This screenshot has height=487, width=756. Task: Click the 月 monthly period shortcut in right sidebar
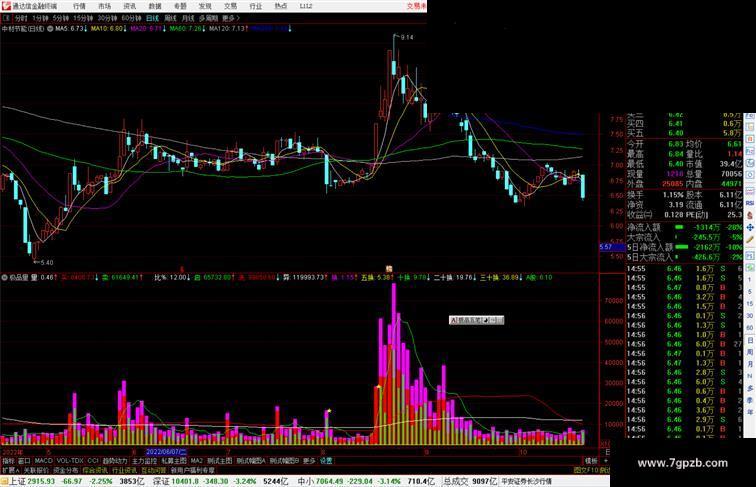[750, 363]
